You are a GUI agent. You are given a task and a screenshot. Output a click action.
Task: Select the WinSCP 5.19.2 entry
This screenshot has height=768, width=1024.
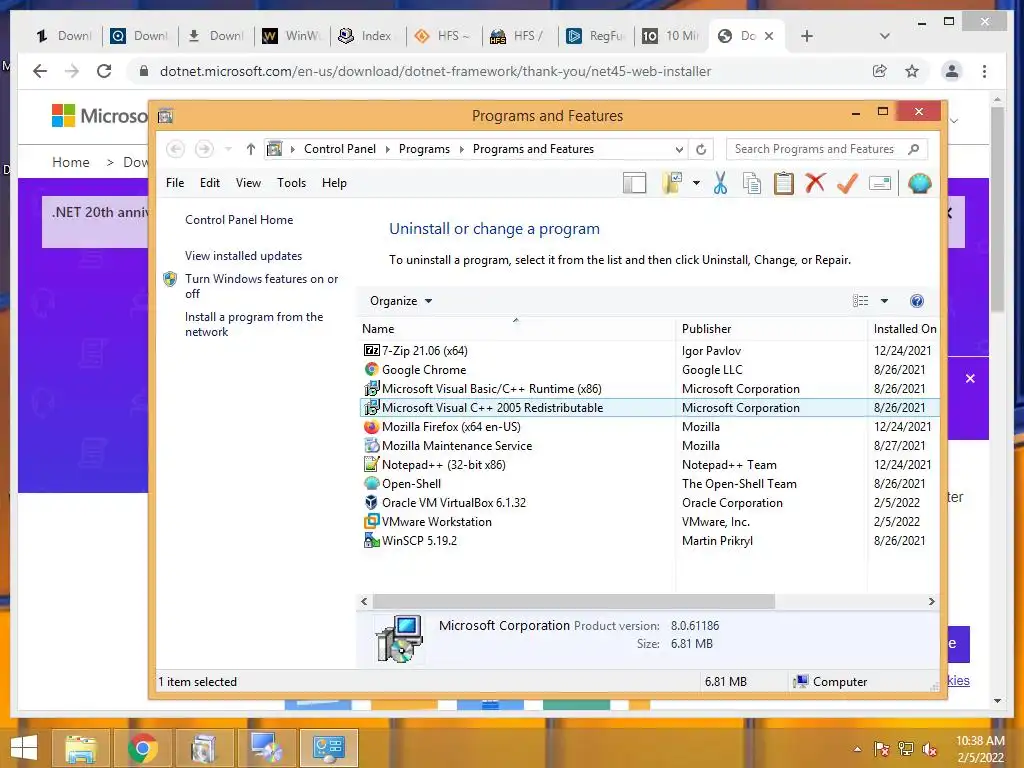[x=649, y=541]
